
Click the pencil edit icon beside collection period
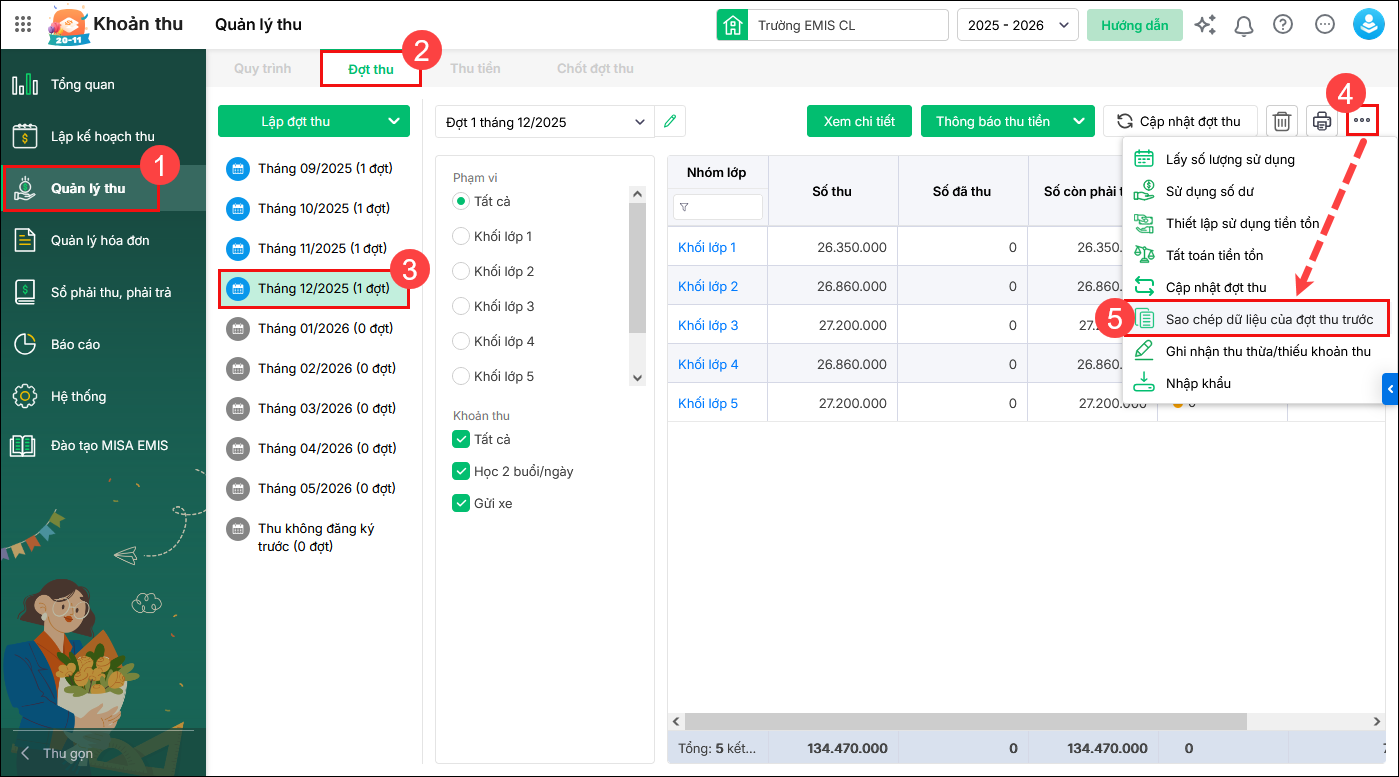point(670,122)
